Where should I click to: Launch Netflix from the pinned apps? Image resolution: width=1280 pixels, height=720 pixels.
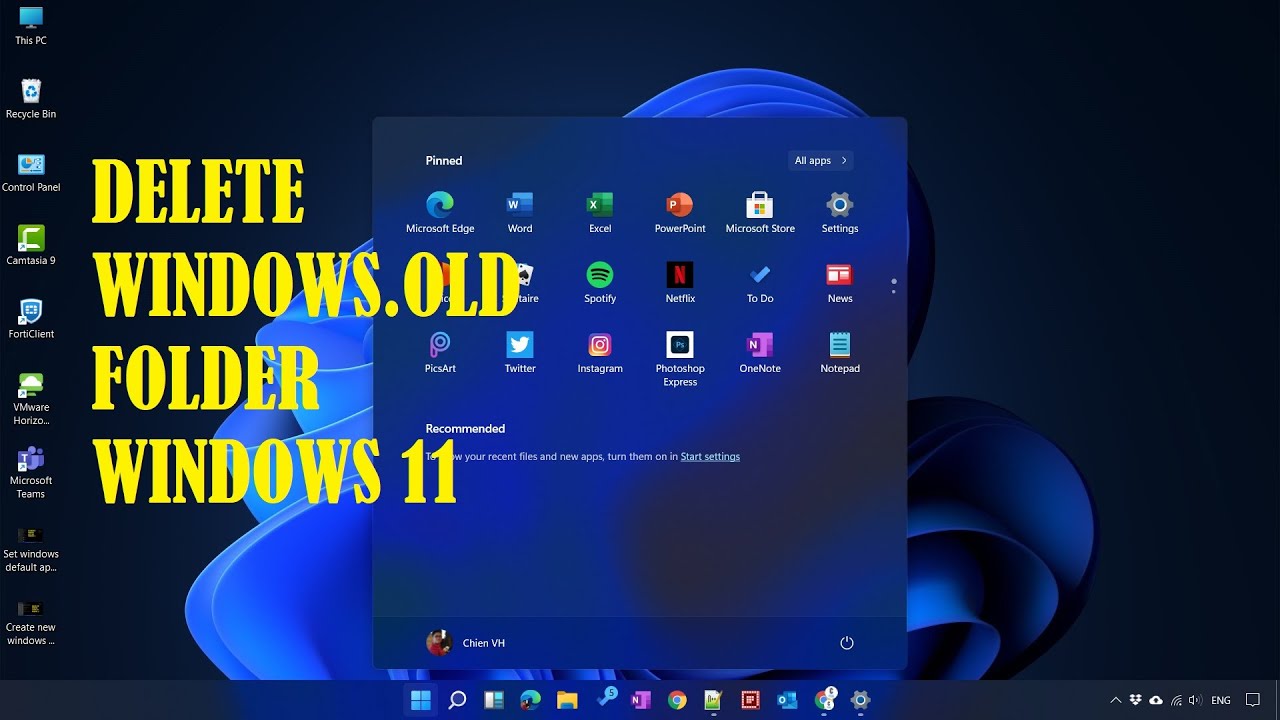[x=679, y=283]
